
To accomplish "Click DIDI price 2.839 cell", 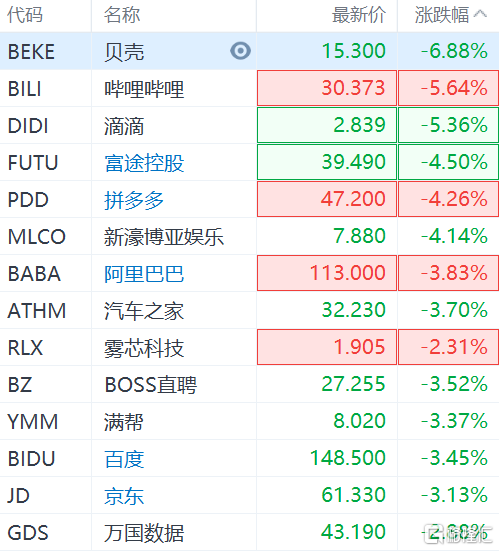I will (327, 125).
